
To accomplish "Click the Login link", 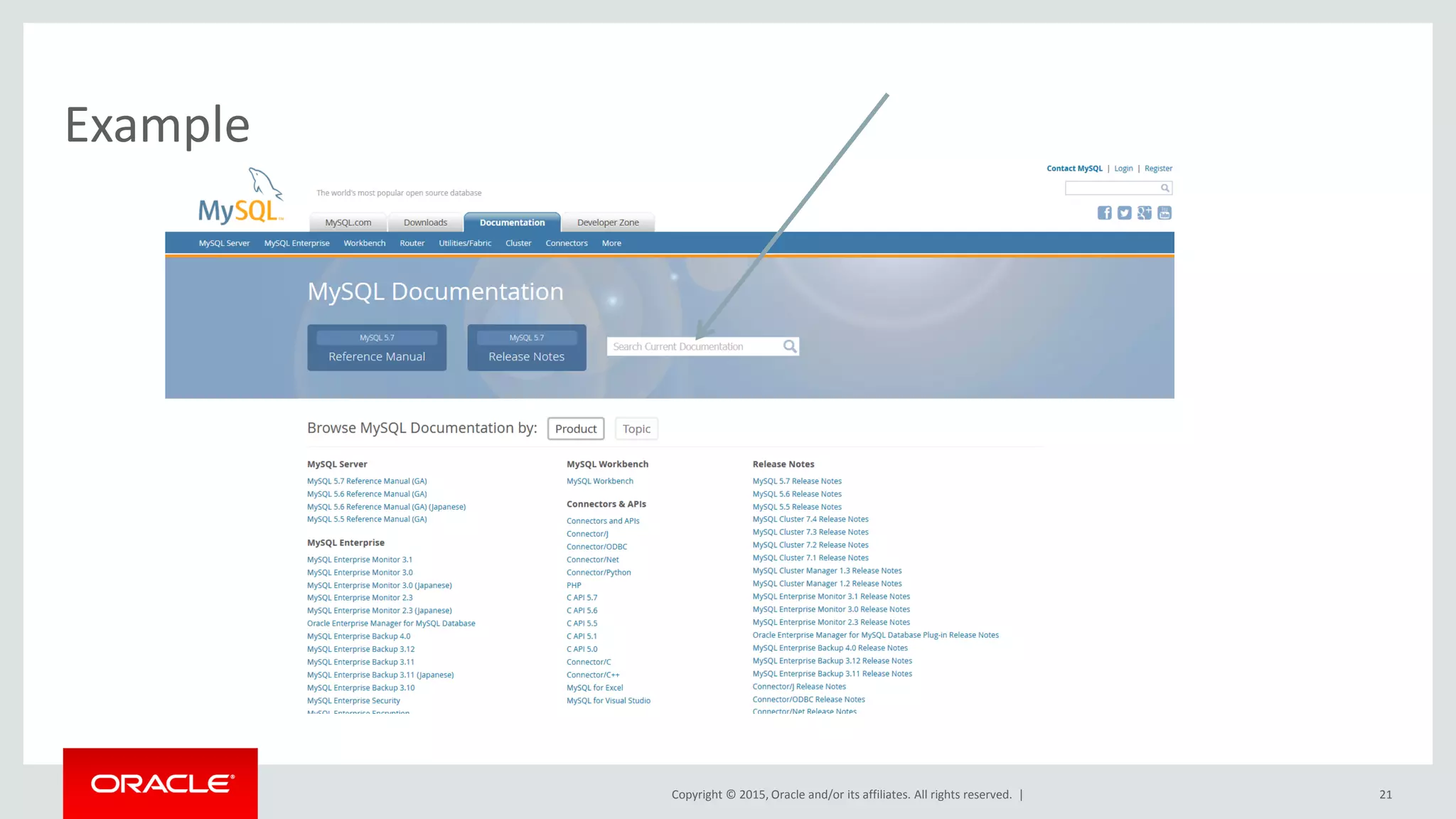I will click(1123, 168).
